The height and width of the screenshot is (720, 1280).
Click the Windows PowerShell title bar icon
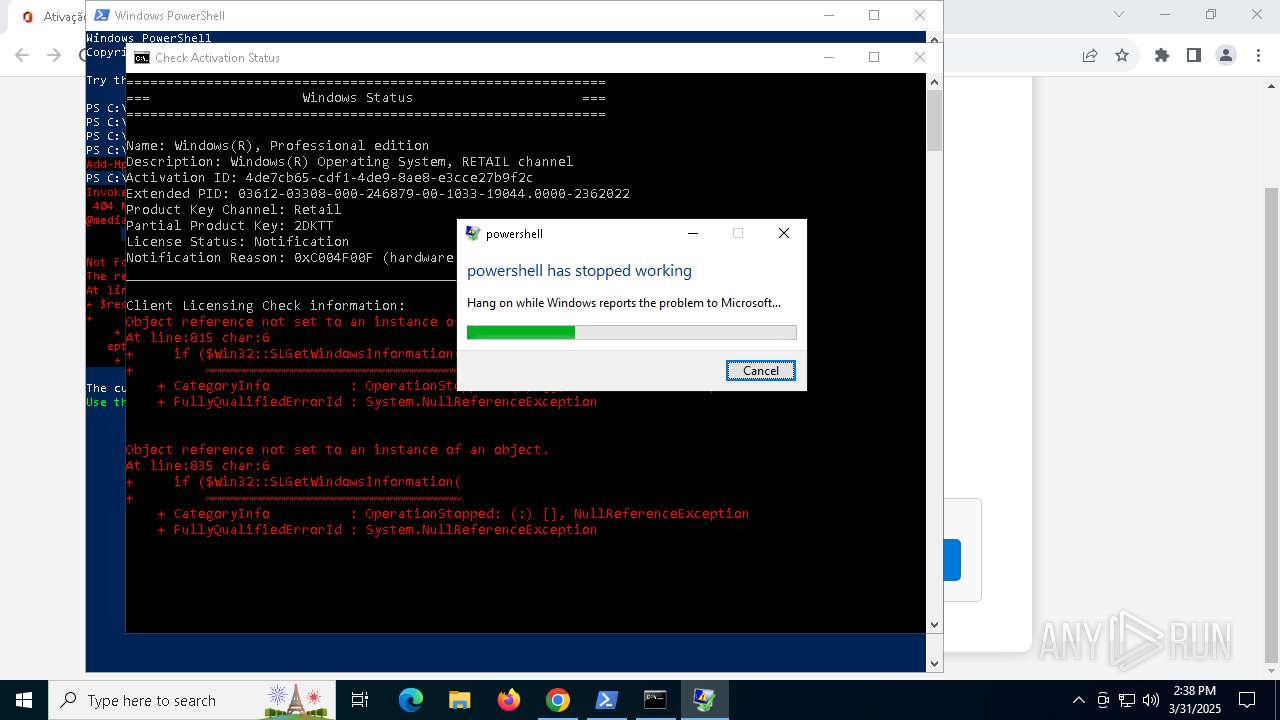coord(102,15)
